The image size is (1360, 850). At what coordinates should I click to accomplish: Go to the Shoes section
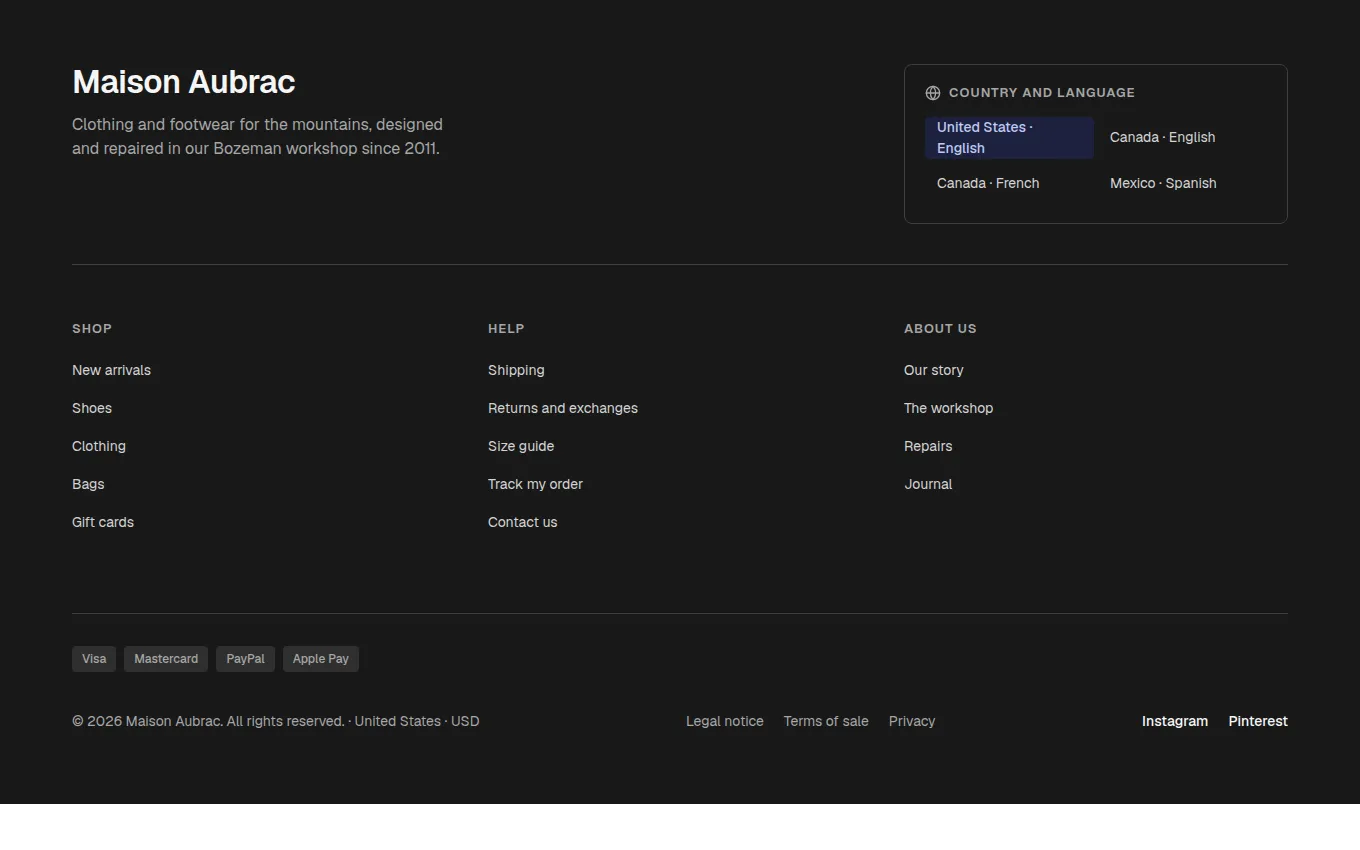pos(92,408)
